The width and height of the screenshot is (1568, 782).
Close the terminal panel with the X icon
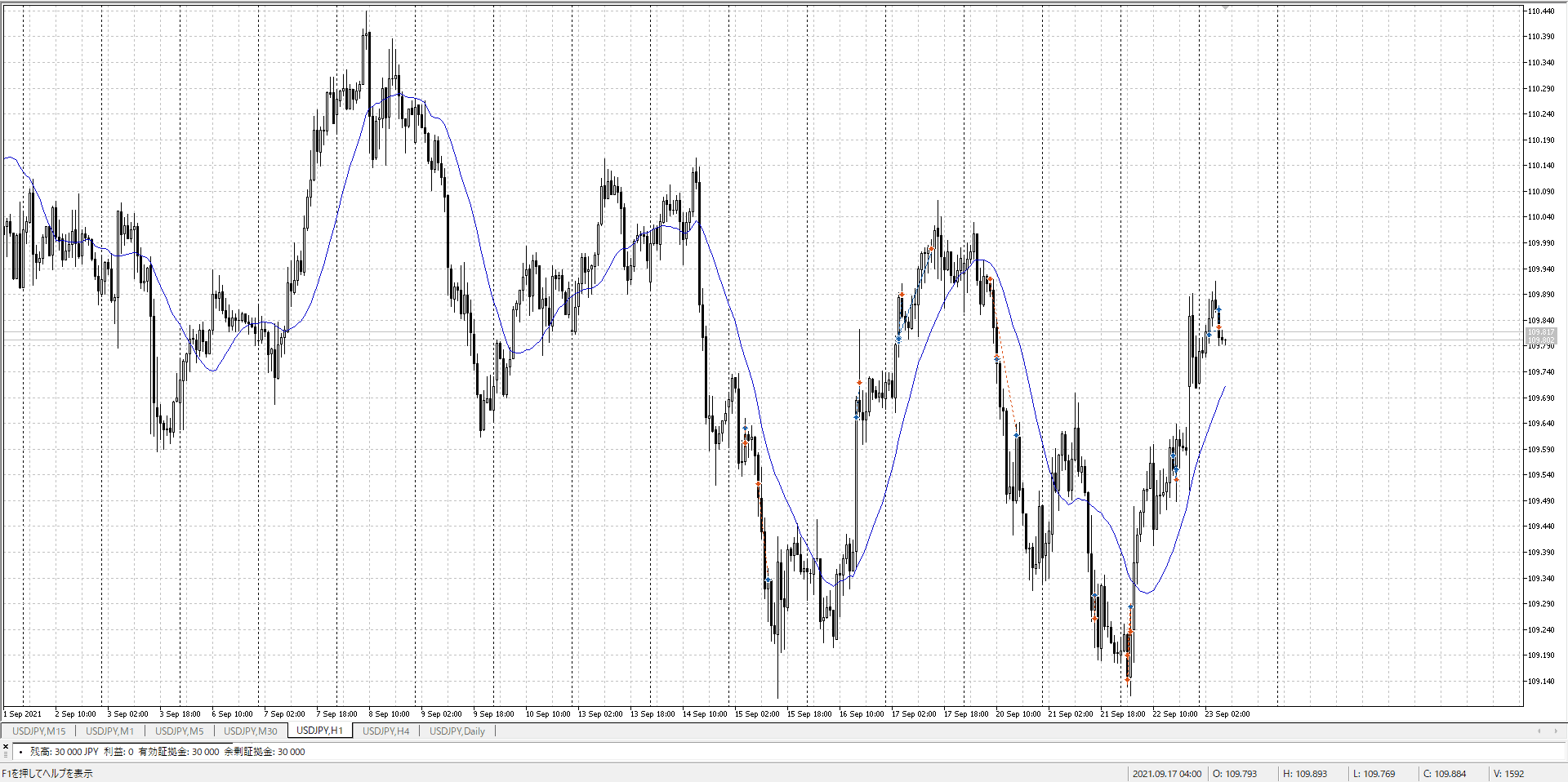[6, 746]
